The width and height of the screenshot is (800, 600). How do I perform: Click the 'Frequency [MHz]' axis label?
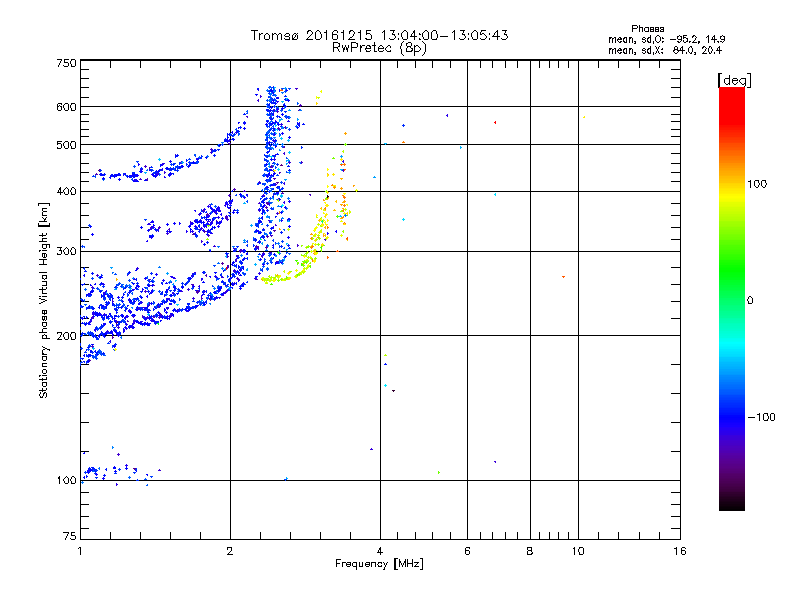pos(379,564)
